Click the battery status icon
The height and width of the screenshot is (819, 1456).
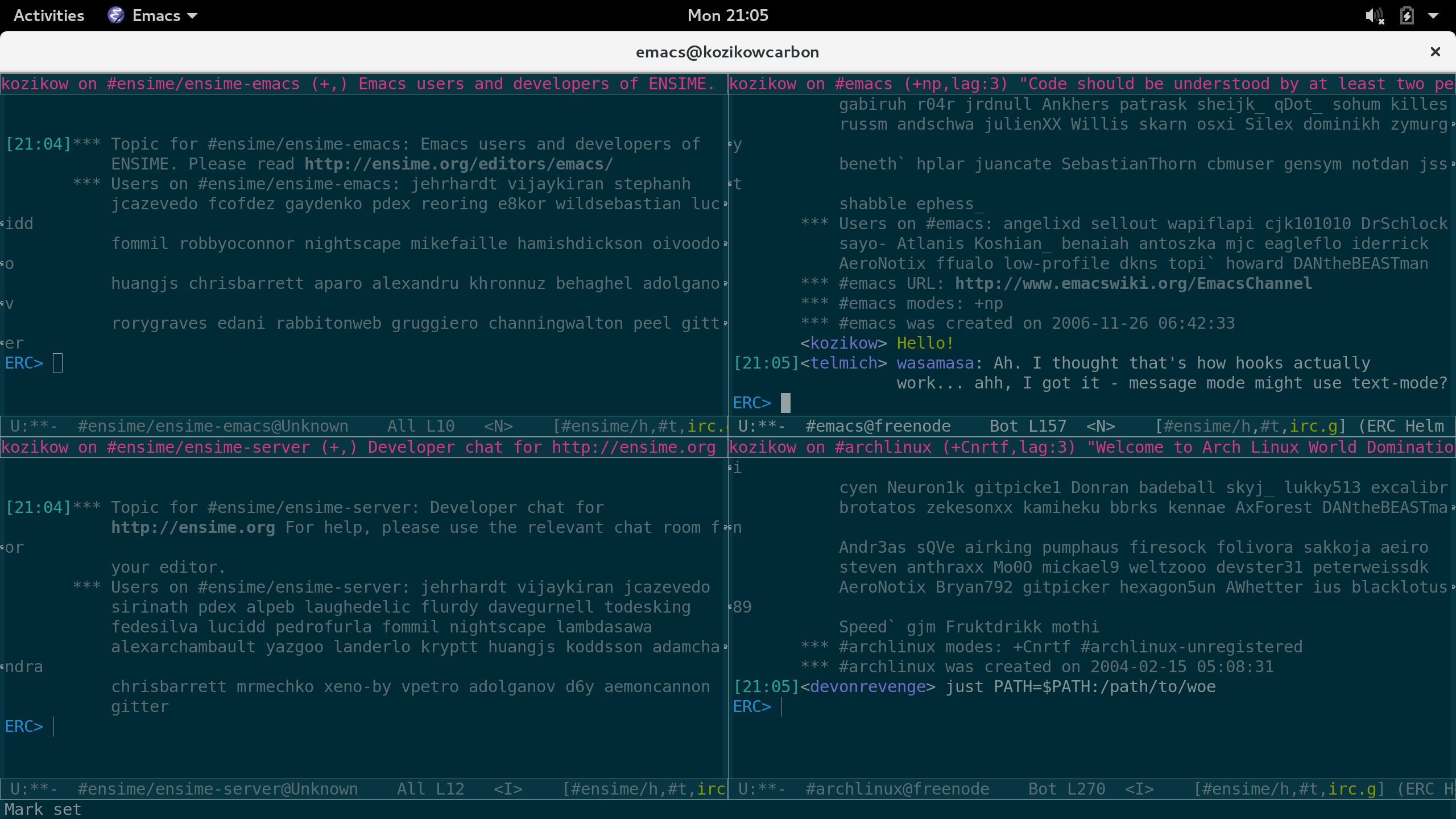pyautogui.click(x=1407, y=15)
